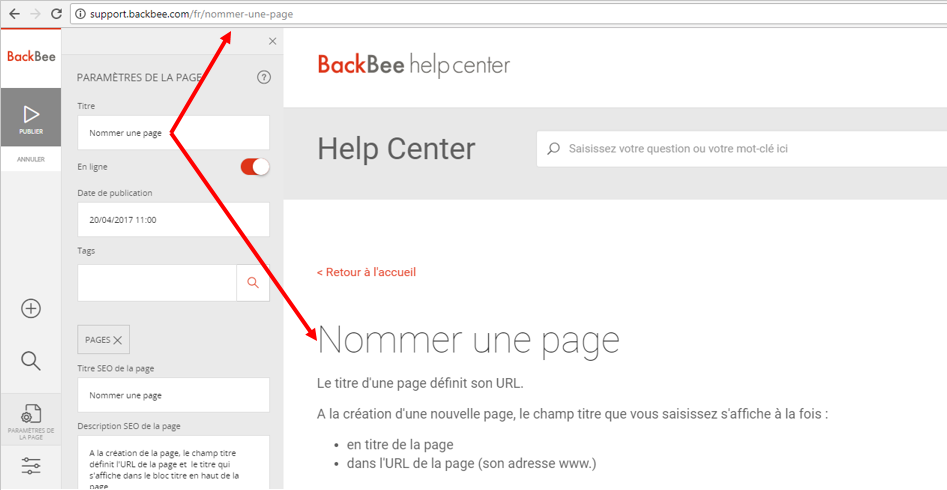Click the Titre field 'Nommer une page'

(173, 133)
